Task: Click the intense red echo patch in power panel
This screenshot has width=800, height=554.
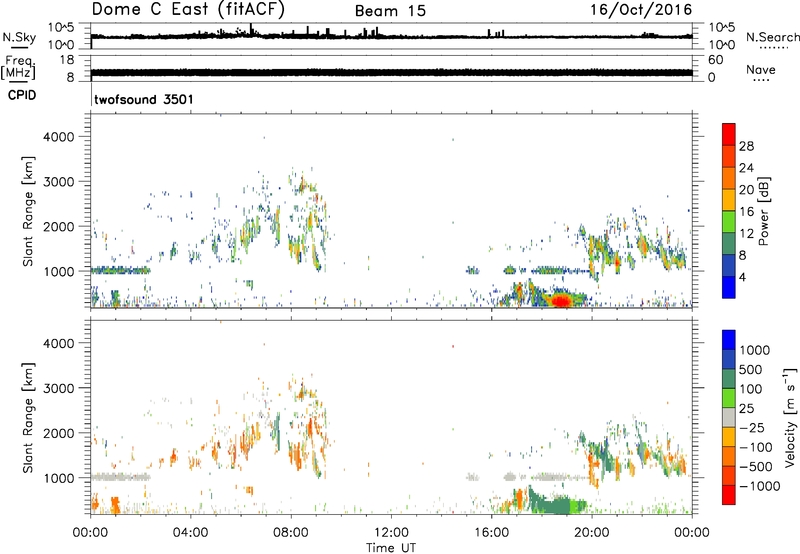Action: click(x=561, y=300)
